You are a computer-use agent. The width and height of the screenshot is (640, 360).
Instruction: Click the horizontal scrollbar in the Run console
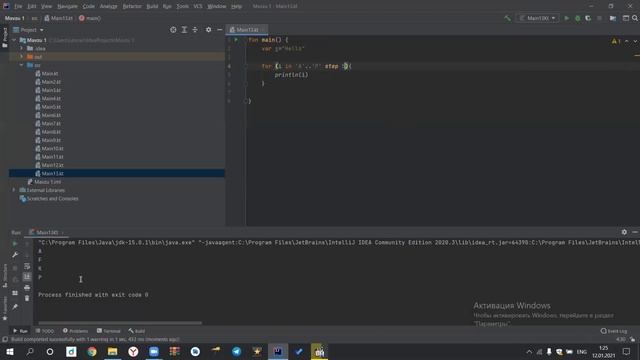[120, 323]
